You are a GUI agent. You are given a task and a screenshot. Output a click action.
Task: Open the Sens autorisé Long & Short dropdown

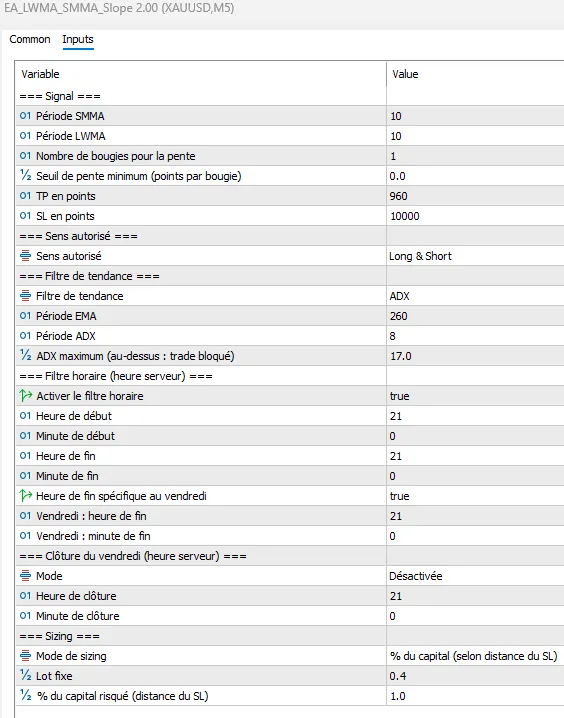(x=475, y=256)
